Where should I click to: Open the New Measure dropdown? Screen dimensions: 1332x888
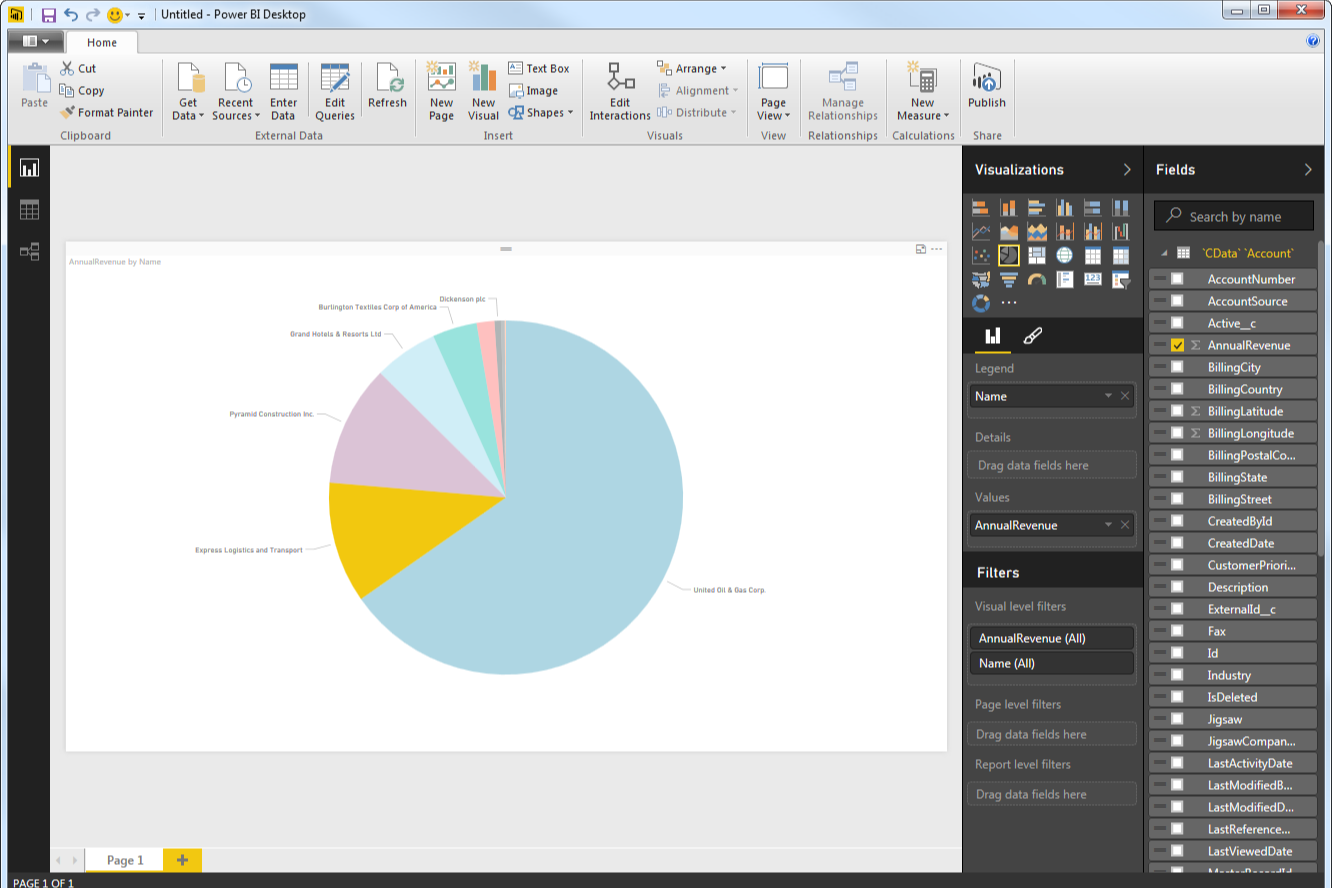coord(922,93)
